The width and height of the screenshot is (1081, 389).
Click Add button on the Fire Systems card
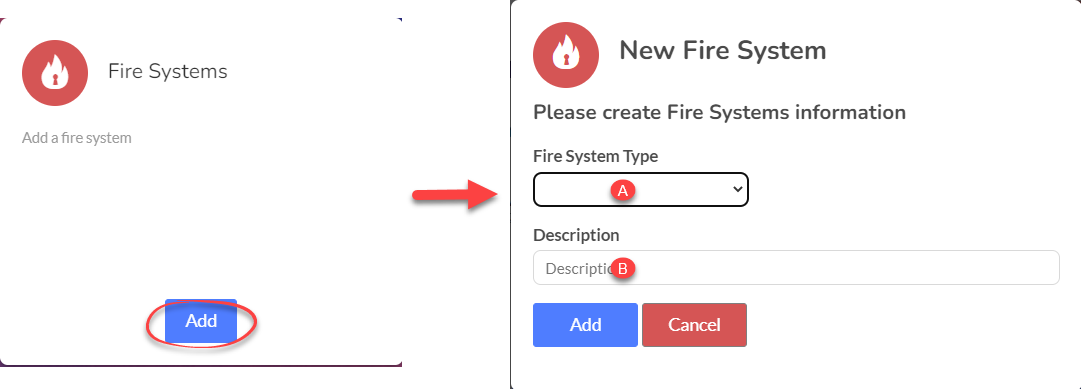tap(201, 321)
